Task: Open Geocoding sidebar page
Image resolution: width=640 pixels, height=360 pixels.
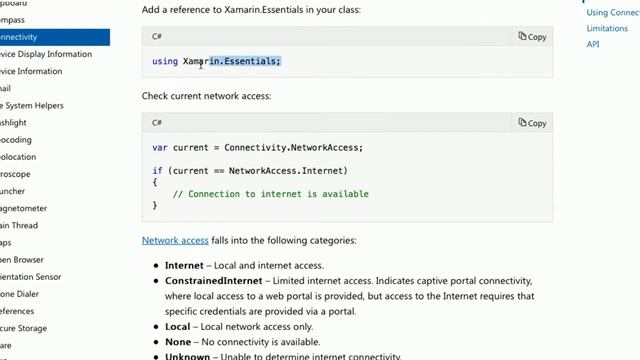Action: coord(16,140)
